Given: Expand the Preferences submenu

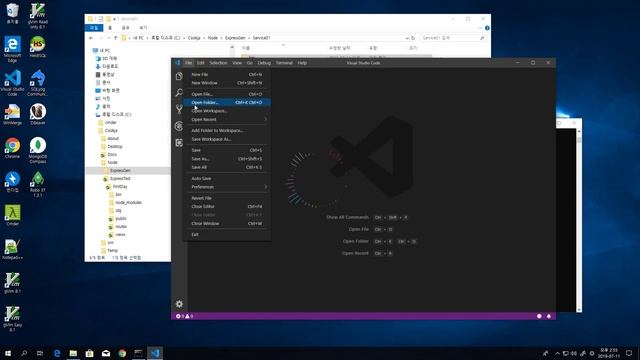Looking at the screenshot, I should coord(227,187).
